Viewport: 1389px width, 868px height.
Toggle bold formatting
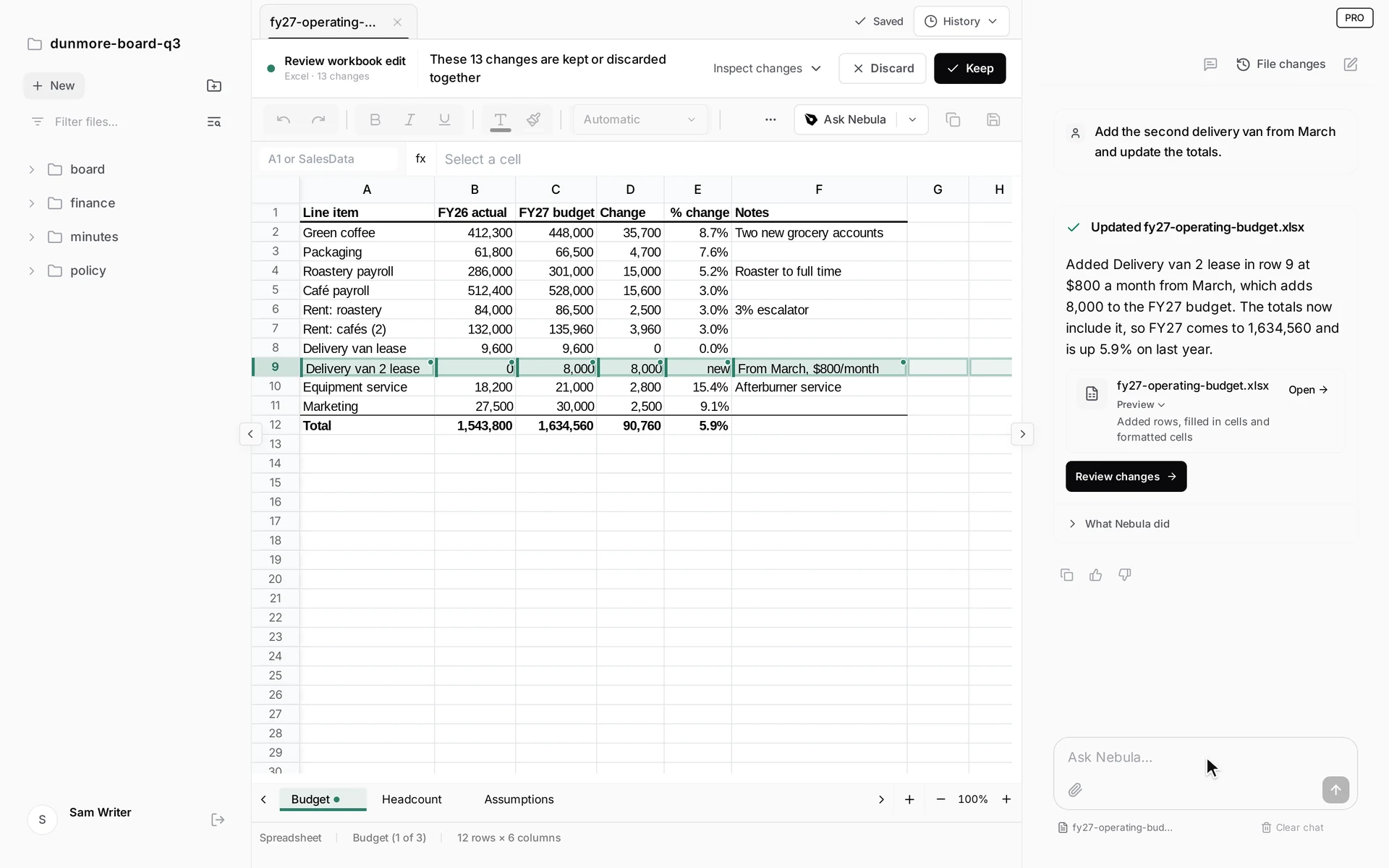(x=375, y=119)
